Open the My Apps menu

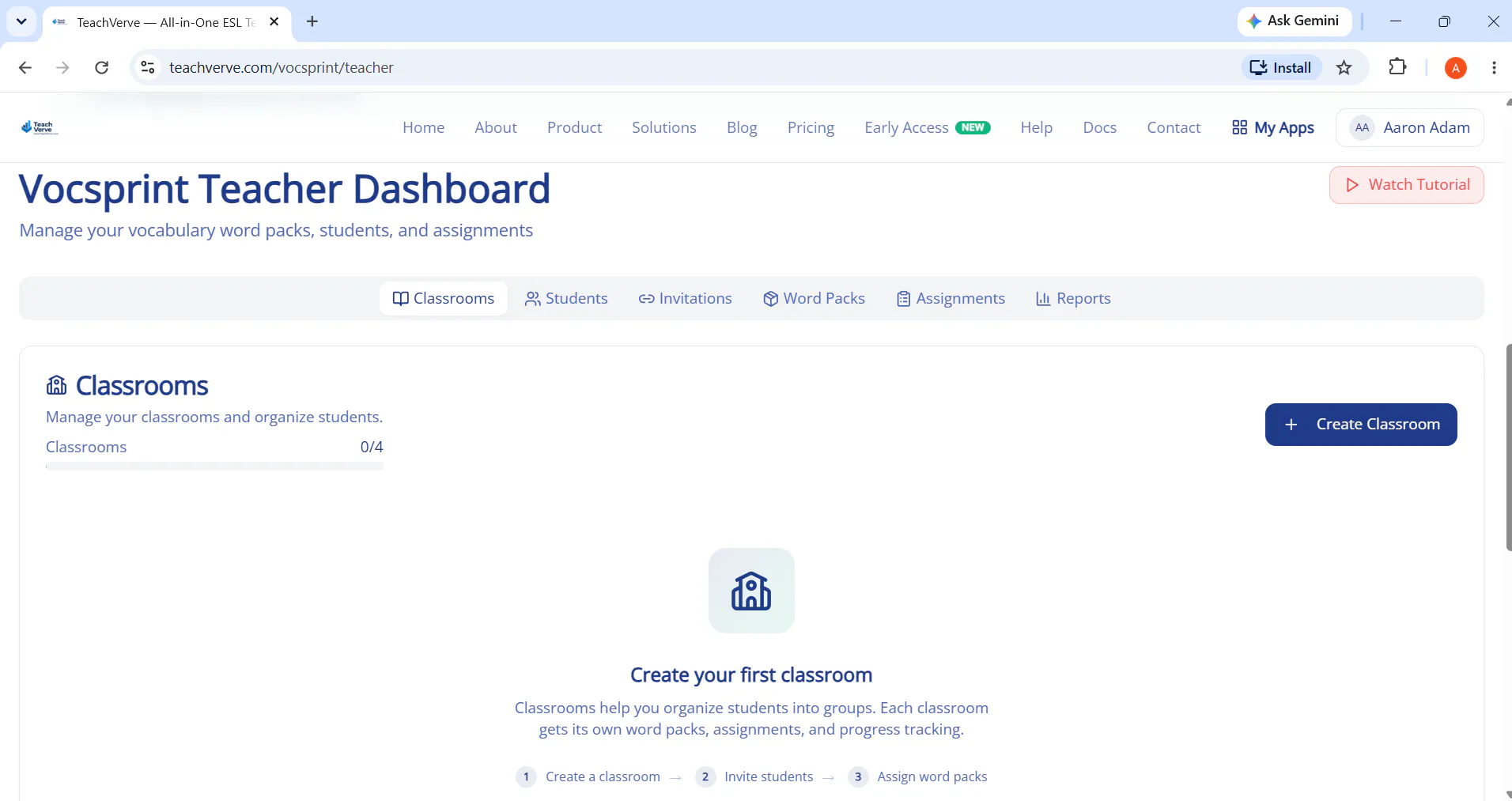coord(1273,127)
